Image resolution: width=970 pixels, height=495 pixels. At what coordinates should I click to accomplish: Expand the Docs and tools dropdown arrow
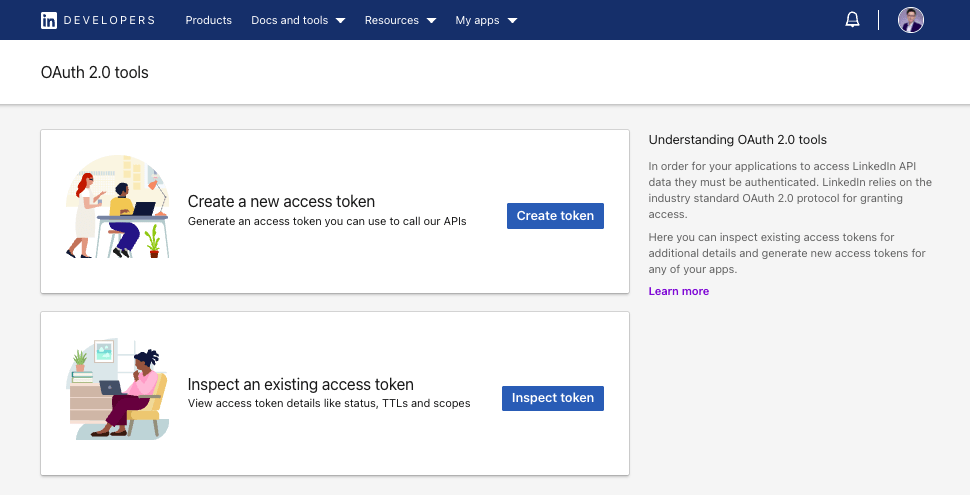click(340, 20)
